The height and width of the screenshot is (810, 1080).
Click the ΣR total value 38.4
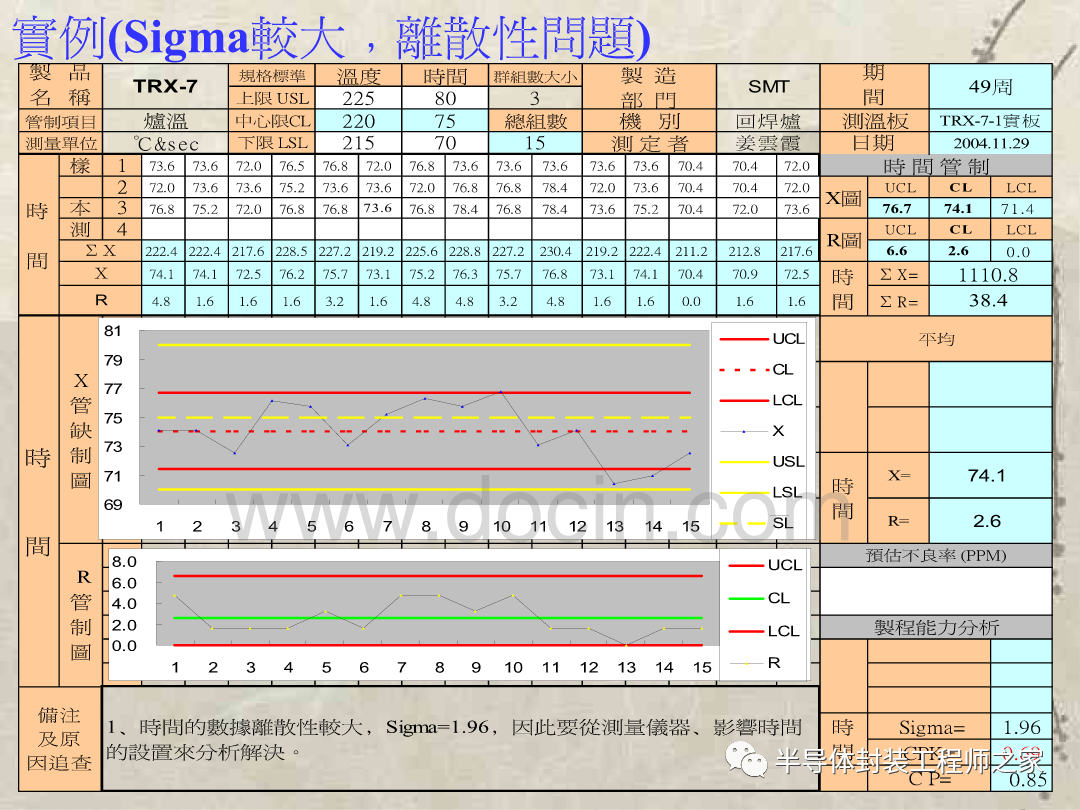988,300
